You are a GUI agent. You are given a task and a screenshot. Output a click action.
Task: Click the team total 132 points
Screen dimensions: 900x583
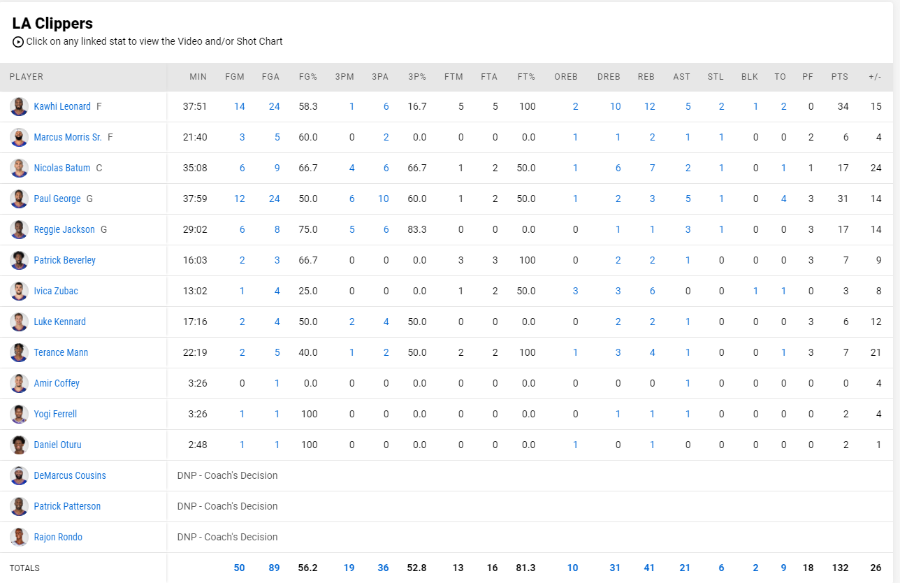click(x=840, y=568)
